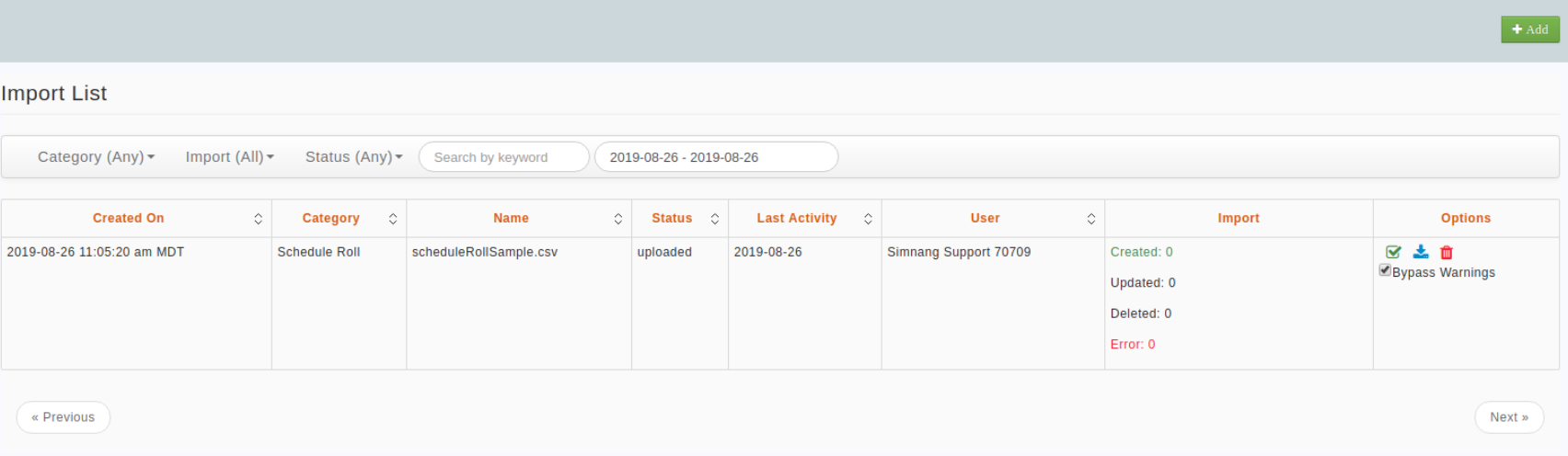Open the date range picker field
The height and width of the screenshot is (456, 1568).
pos(717,157)
